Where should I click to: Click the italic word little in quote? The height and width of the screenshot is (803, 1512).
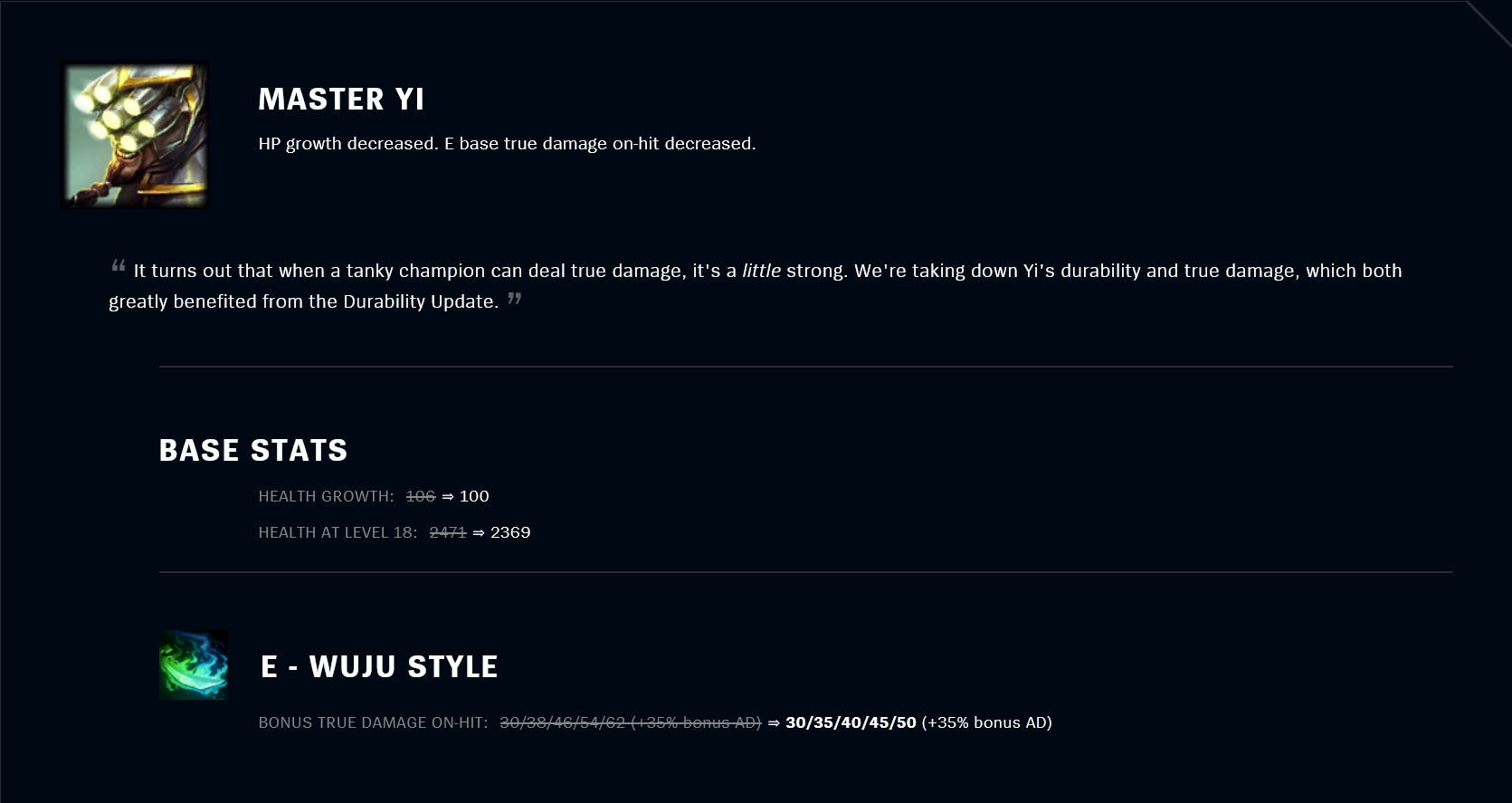click(x=761, y=271)
